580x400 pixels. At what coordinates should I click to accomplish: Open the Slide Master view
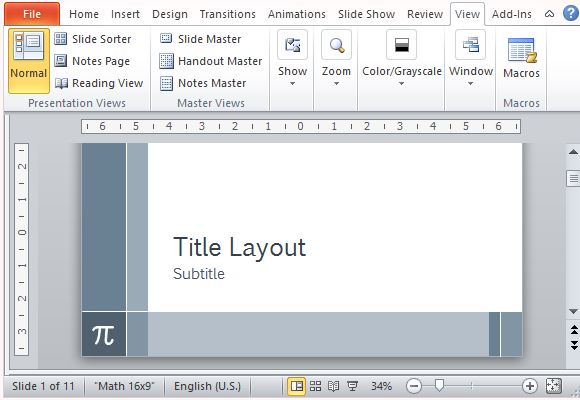(x=200, y=39)
